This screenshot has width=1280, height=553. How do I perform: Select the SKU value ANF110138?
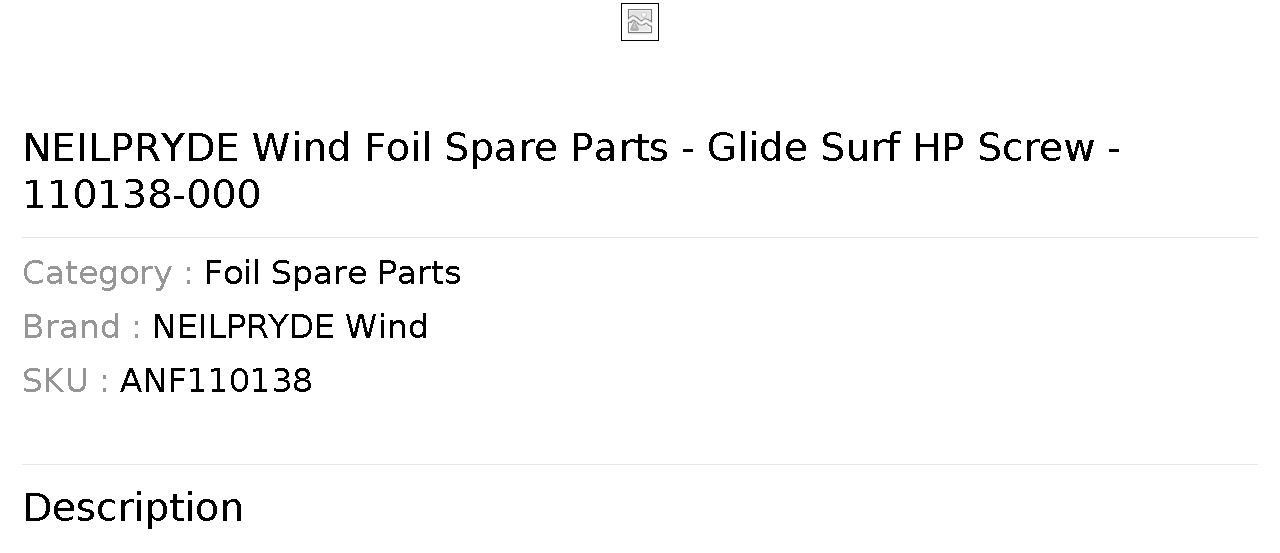(x=216, y=381)
